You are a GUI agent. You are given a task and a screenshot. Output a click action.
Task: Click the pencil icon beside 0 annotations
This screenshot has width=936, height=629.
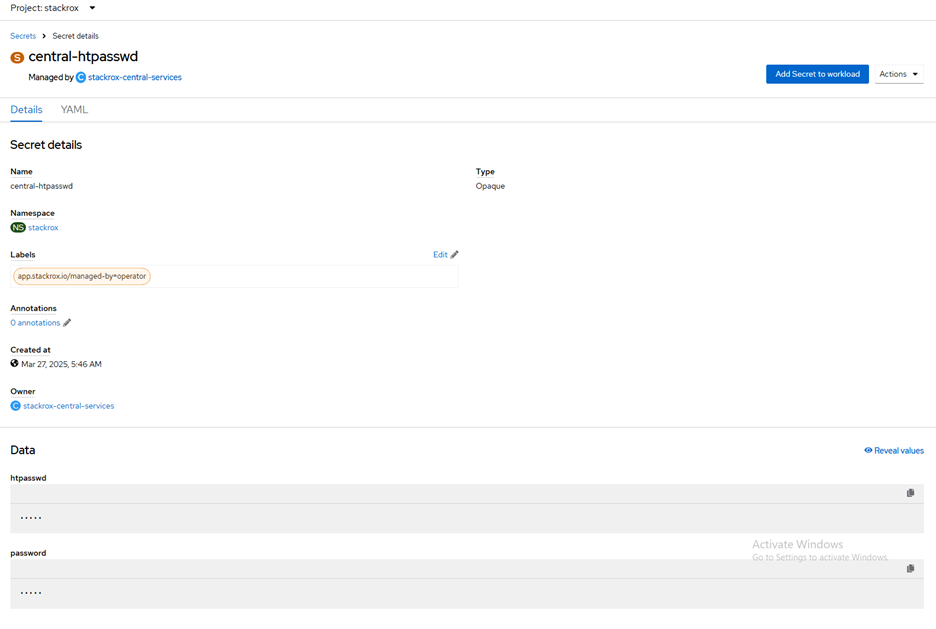click(x=67, y=323)
